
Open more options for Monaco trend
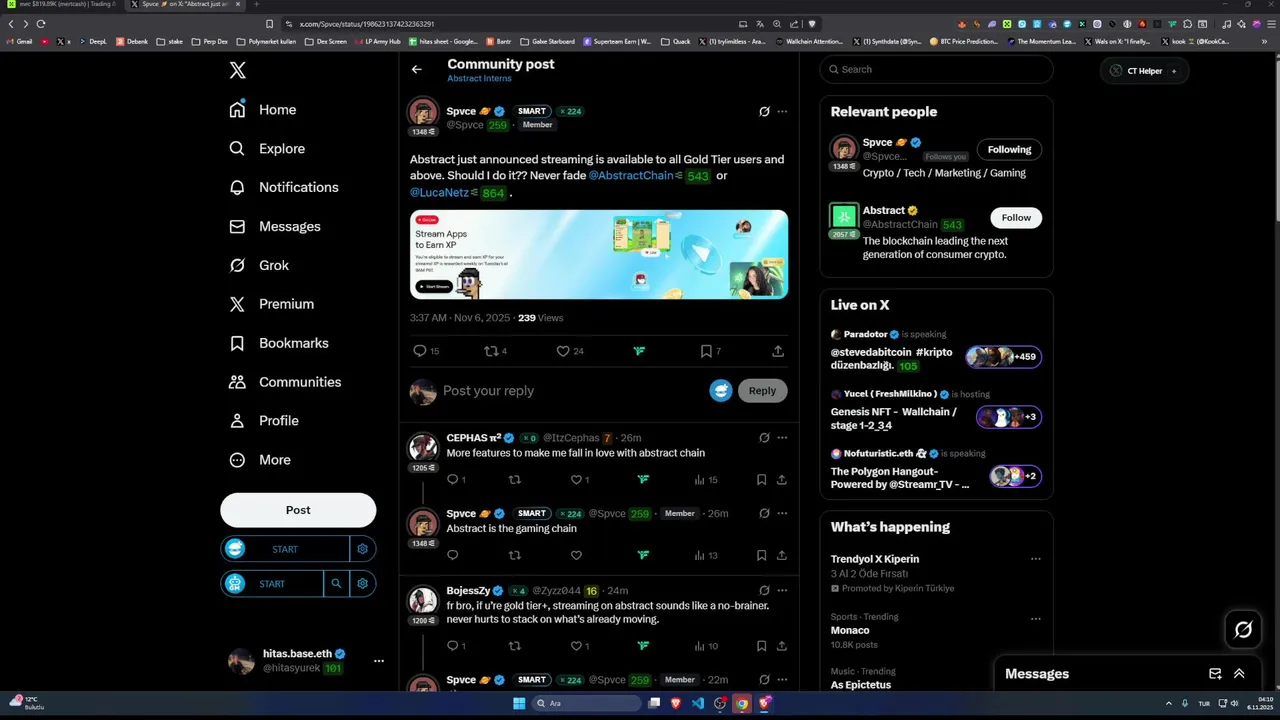1036,617
